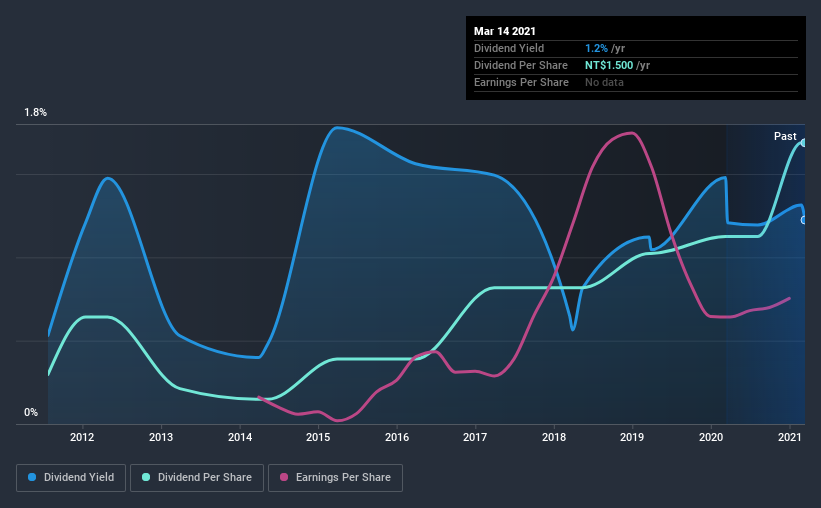Click the 2015 x-axis label

point(318,437)
